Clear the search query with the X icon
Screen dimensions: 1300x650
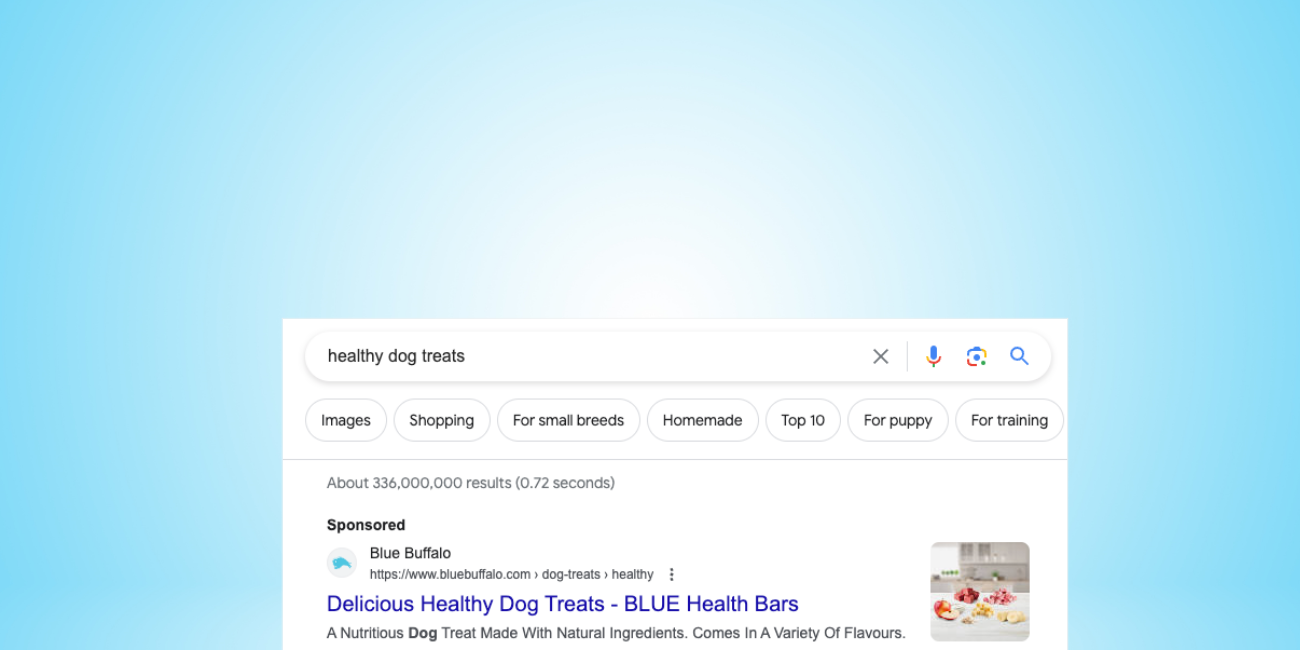click(880, 356)
